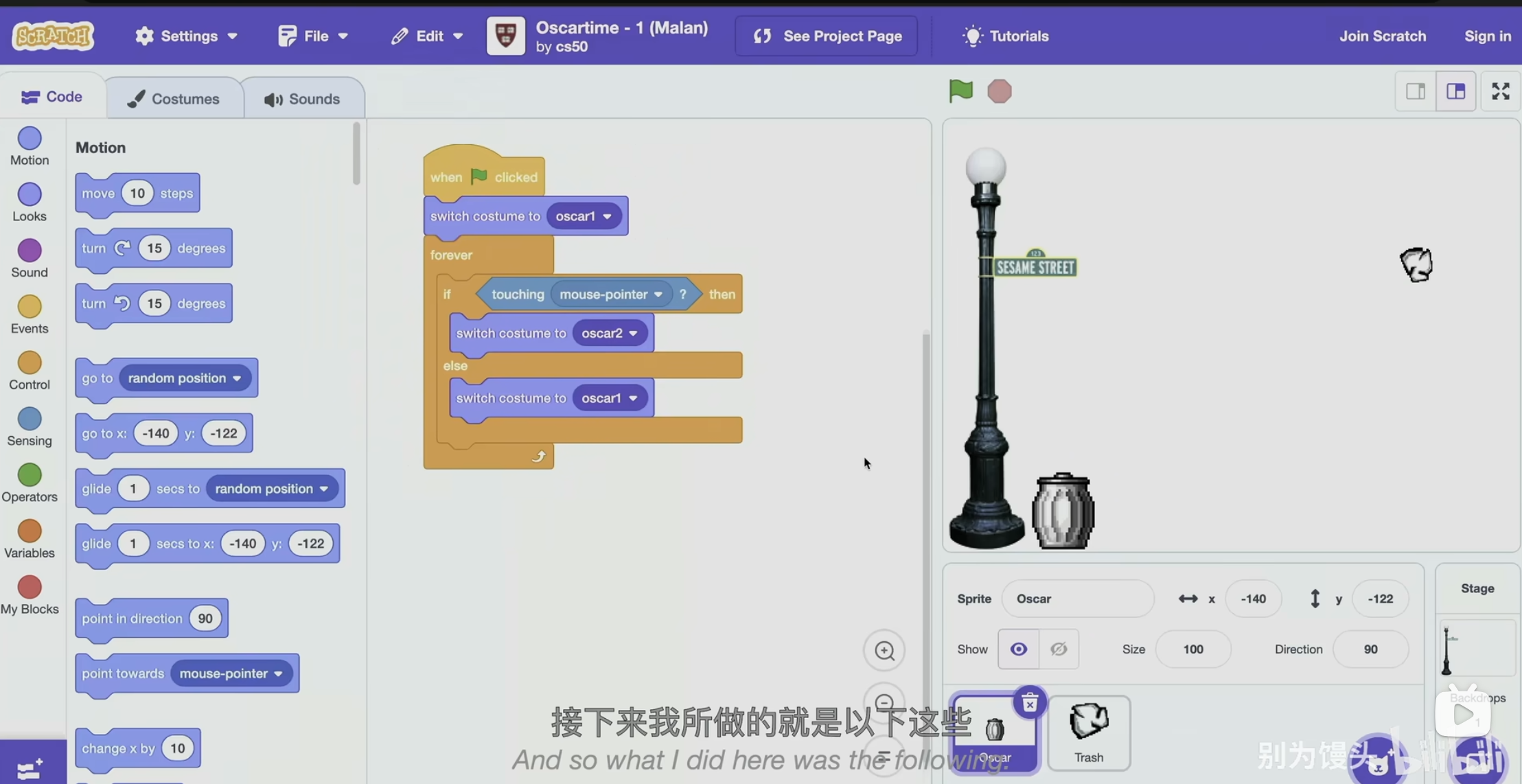Click the green flag to run
1522x784 pixels.
tap(960, 91)
